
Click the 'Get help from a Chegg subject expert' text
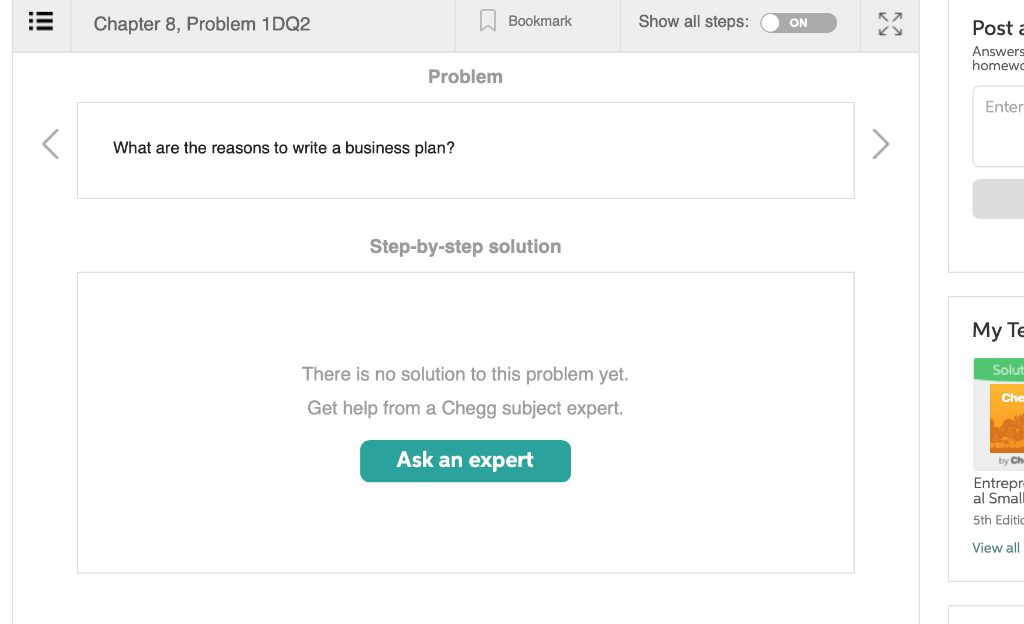click(465, 408)
